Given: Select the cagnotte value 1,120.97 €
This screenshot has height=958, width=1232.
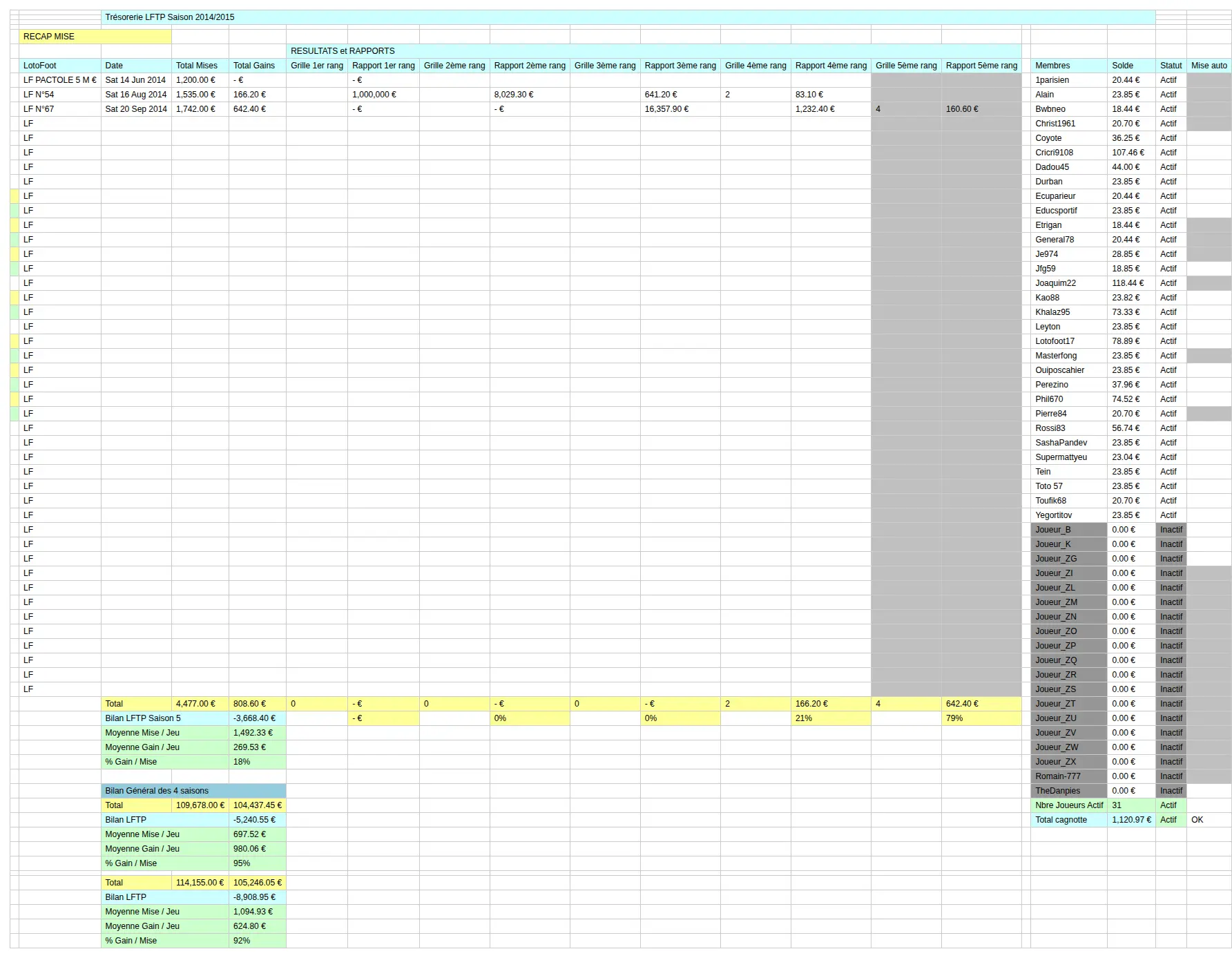Looking at the screenshot, I should pos(1132,820).
